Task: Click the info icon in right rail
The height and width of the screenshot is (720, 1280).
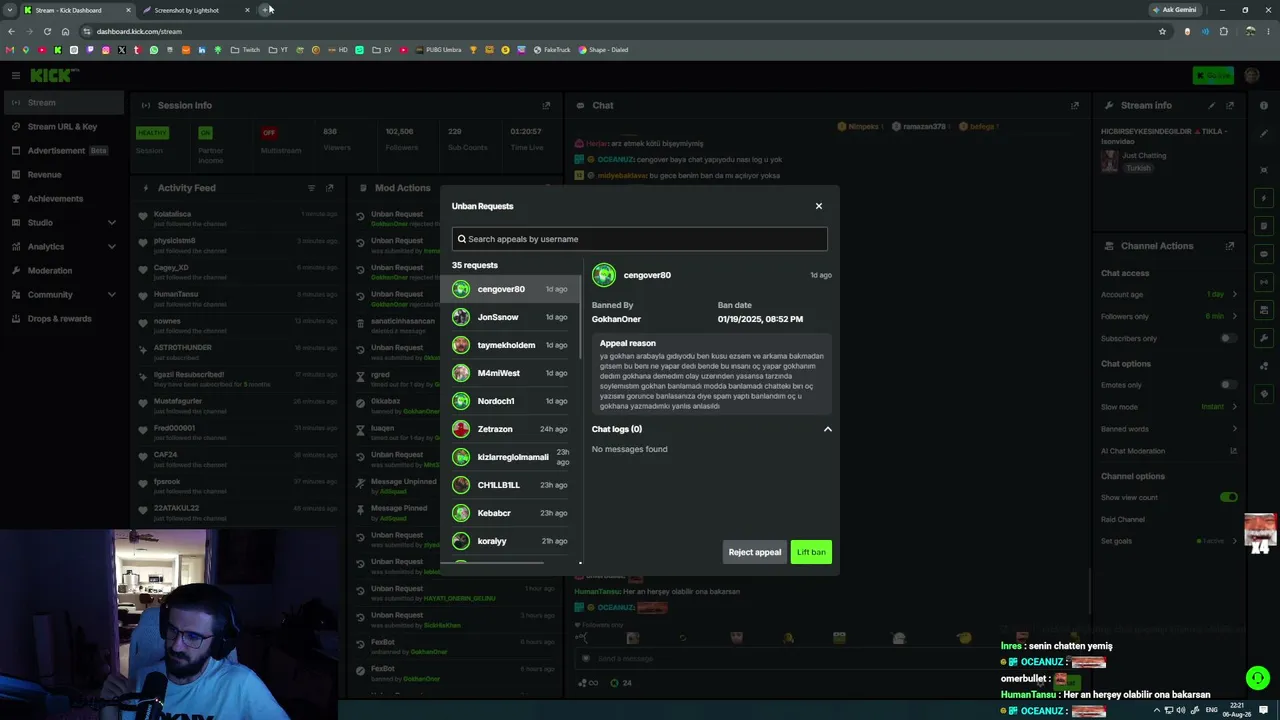Action: (1265, 105)
